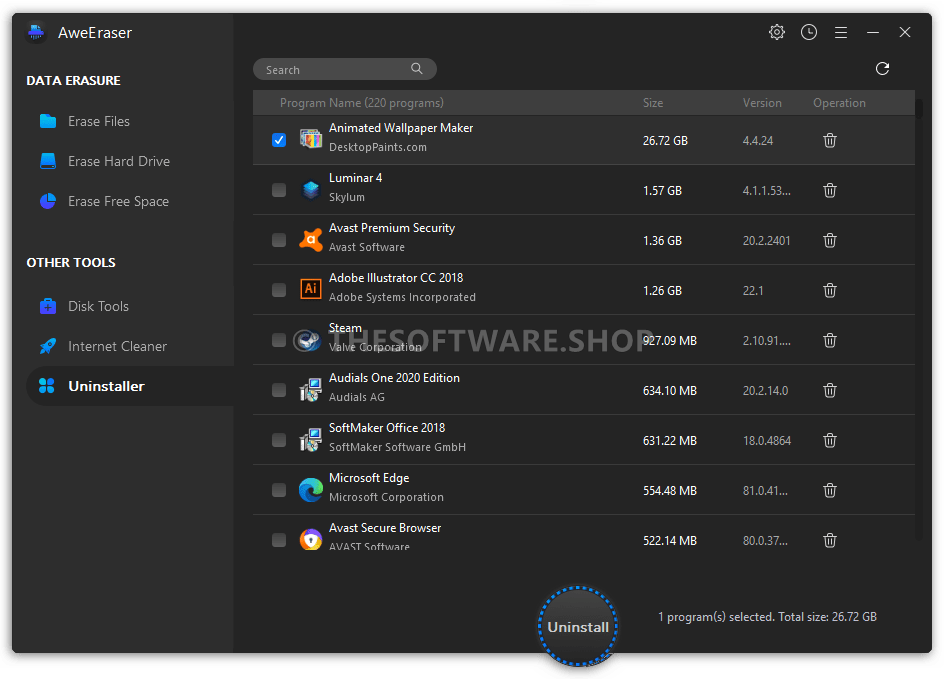
Task: Click version '18.0.4864' cell
Action: (x=766, y=441)
